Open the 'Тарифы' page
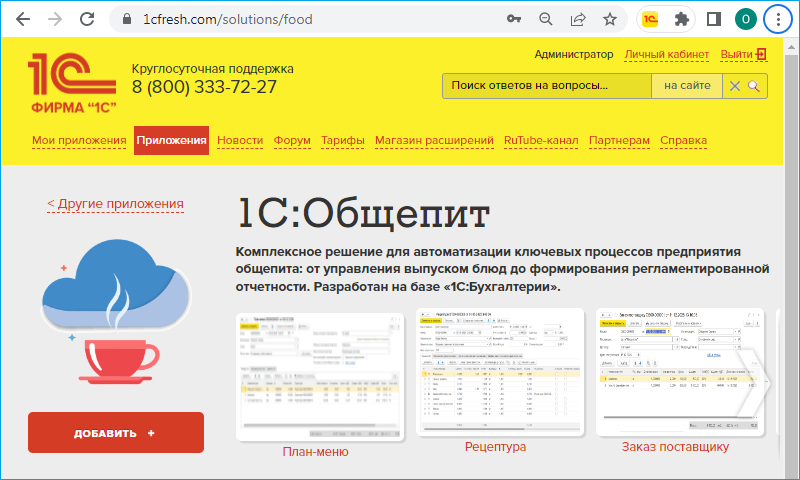The image size is (800, 480). click(342, 140)
